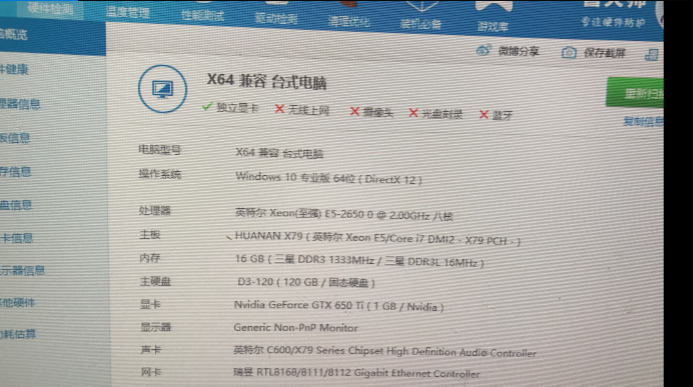Select the 清理优化 tab
Viewport: 693px width, 387px height.
pos(349,21)
